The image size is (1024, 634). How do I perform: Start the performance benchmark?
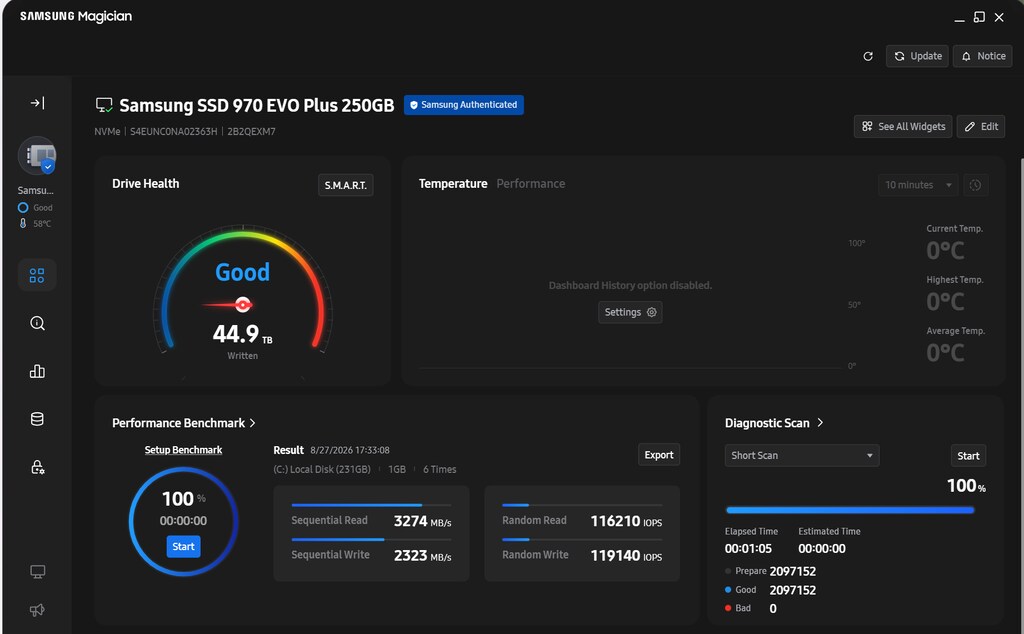click(x=184, y=547)
